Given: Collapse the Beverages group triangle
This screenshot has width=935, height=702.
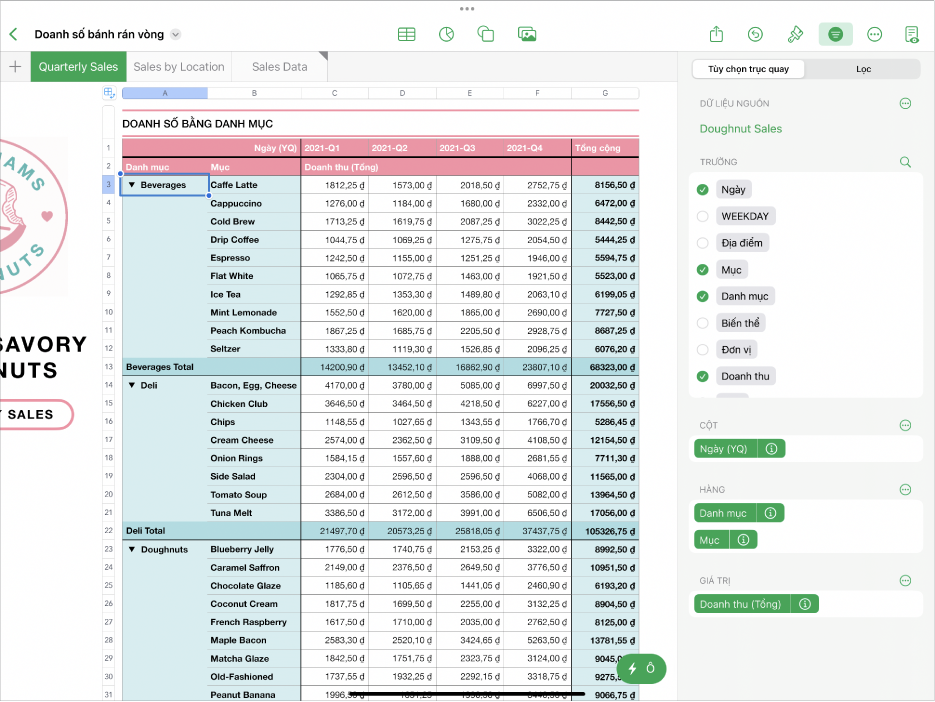Looking at the screenshot, I should 132,185.
